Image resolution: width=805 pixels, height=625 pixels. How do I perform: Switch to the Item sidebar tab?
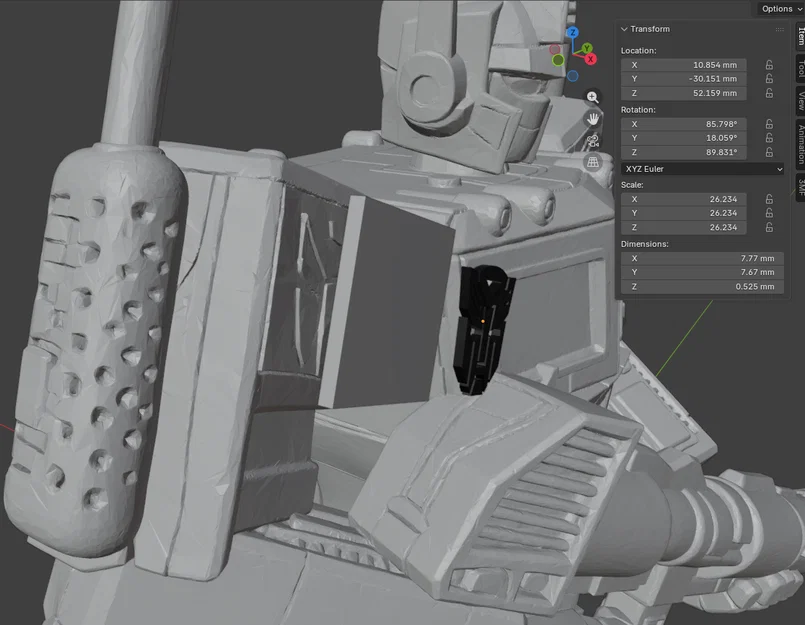[800, 36]
